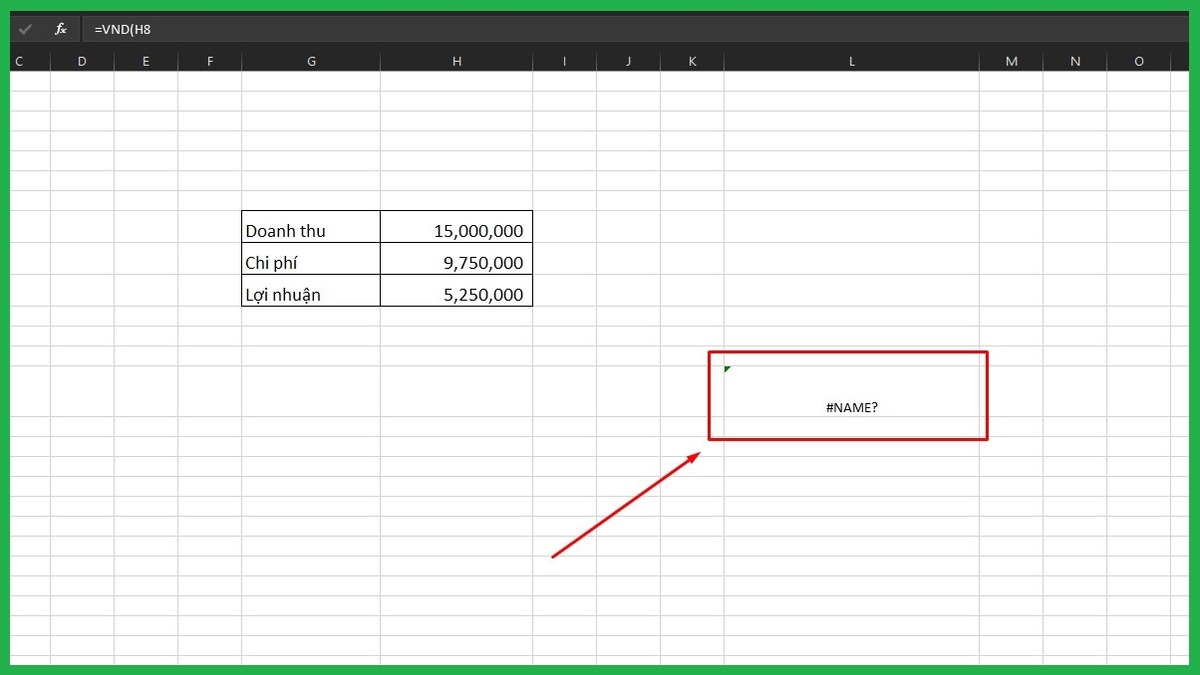
Task: Confirm the formula with the Enter checkmark icon
Action: pos(25,28)
